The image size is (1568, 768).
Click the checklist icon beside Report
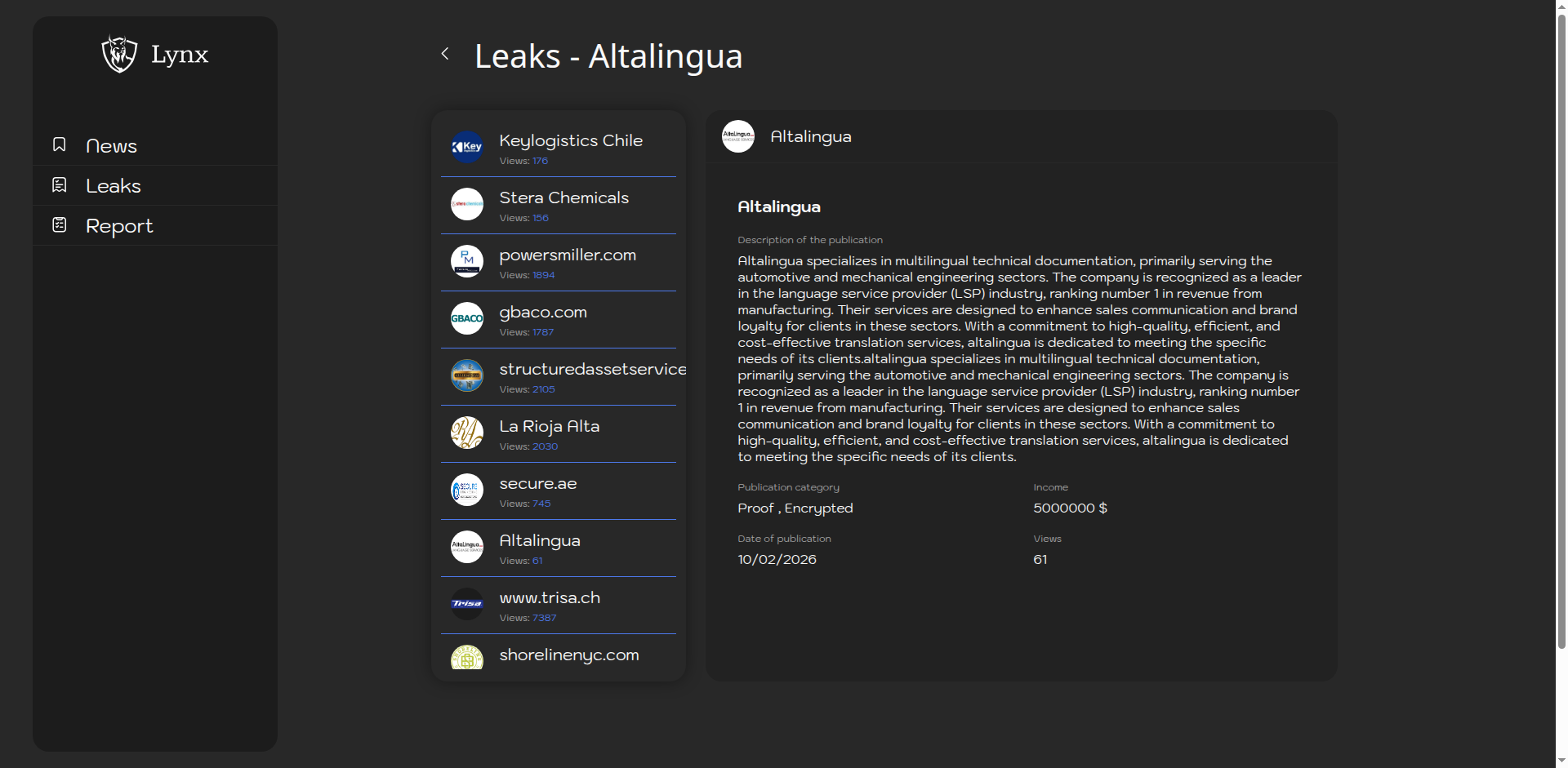60,224
